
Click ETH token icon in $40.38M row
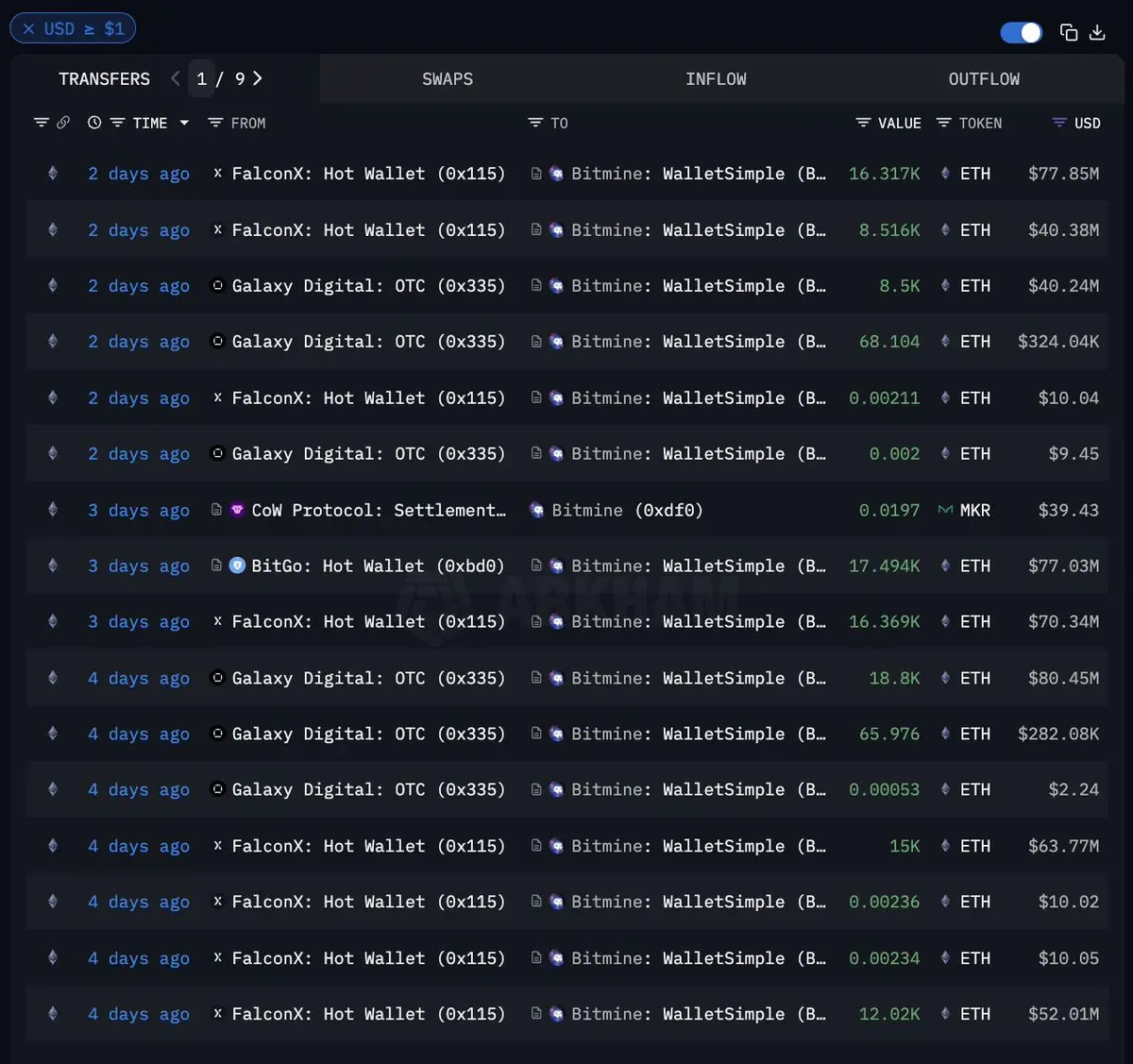[x=945, y=229]
